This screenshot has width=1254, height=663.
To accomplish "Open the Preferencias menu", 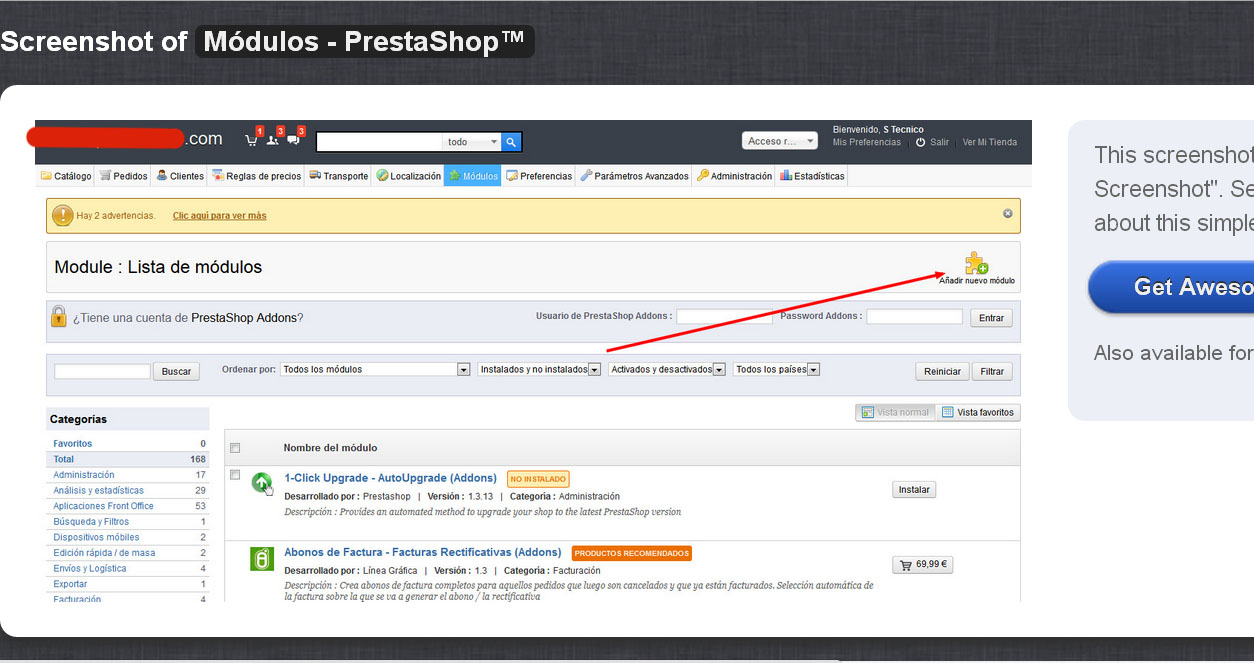I will 539,176.
